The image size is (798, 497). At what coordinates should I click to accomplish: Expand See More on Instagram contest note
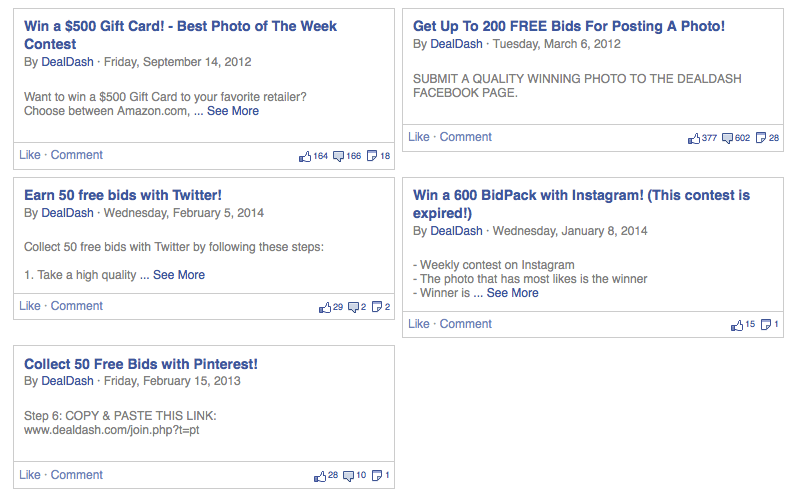512,293
